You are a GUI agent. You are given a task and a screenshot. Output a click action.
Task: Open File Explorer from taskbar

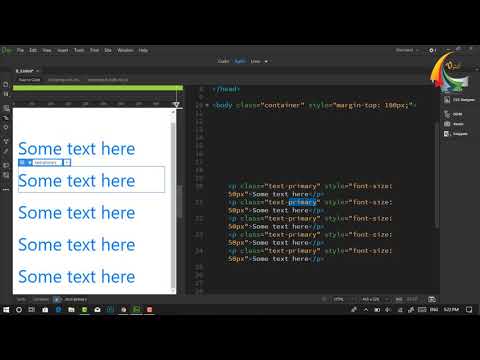(71, 310)
